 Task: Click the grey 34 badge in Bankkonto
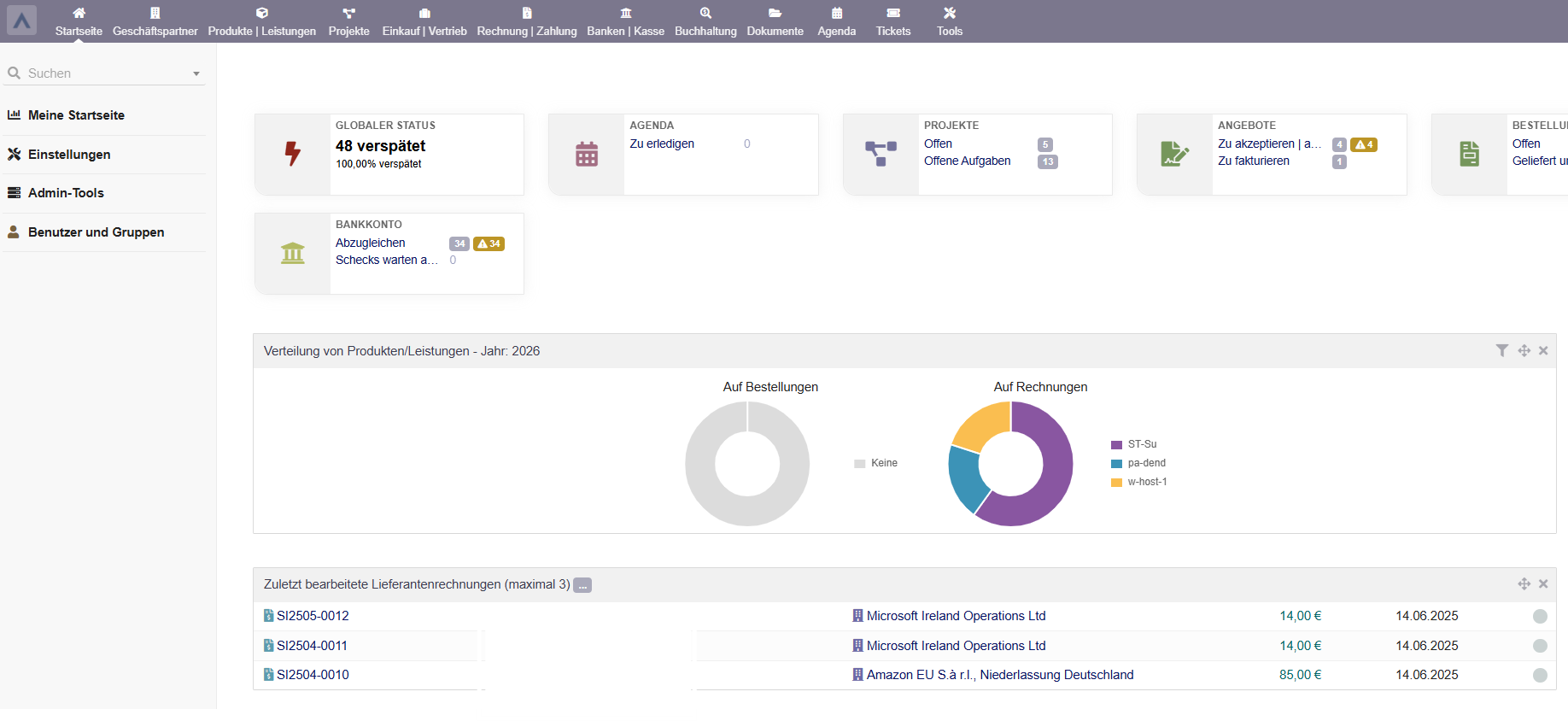click(x=459, y=243)
